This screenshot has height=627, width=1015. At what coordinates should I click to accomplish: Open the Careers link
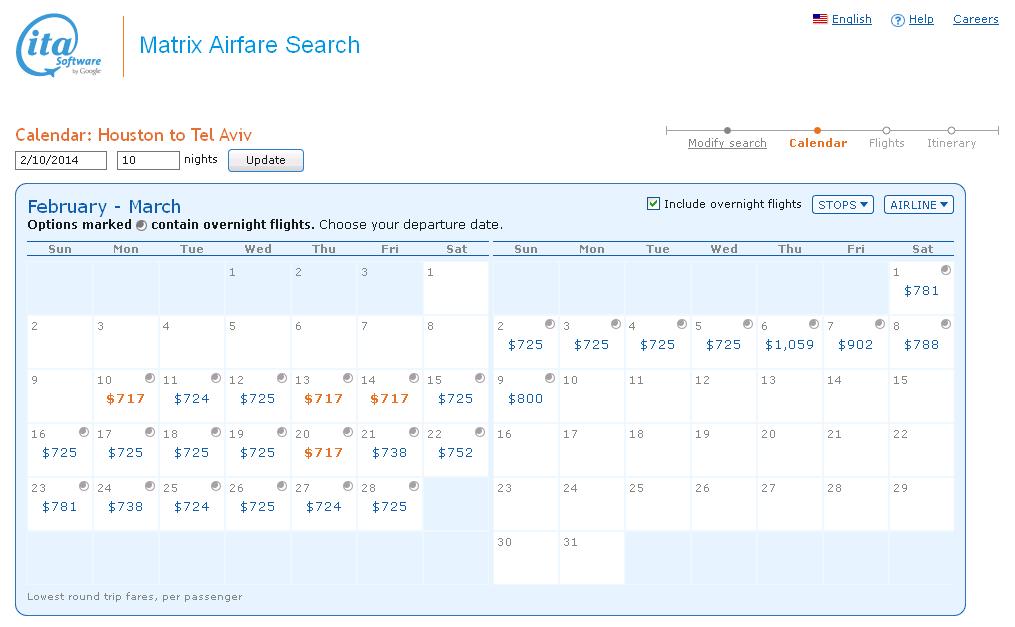[x=976, y=19]
